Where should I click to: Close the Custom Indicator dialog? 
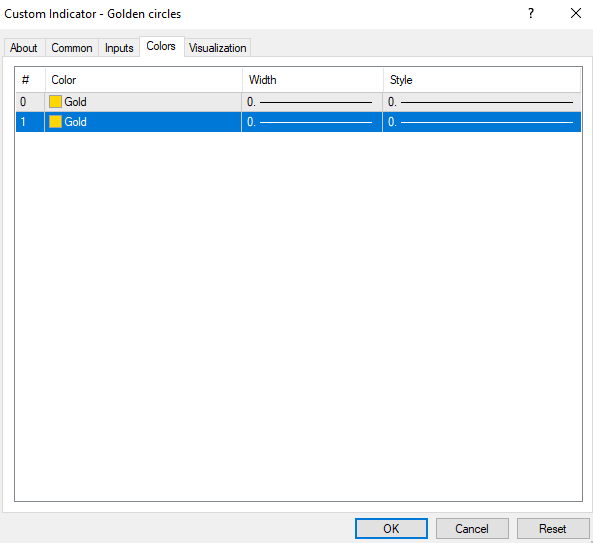576,14
